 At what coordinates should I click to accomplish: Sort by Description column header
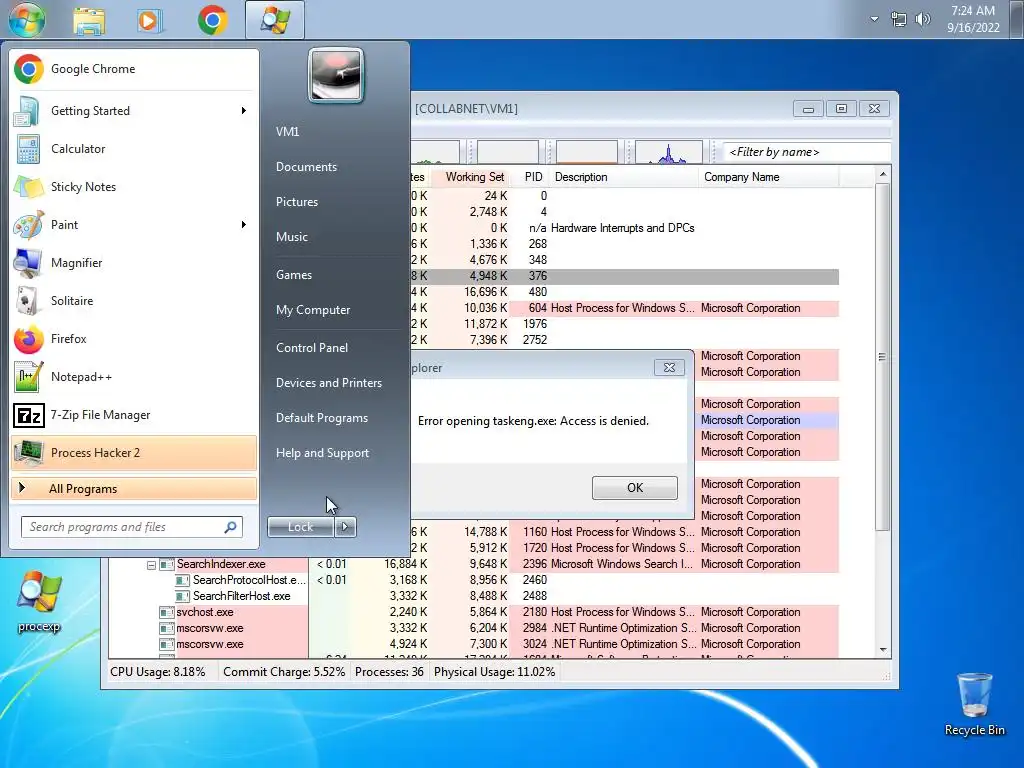624,177
